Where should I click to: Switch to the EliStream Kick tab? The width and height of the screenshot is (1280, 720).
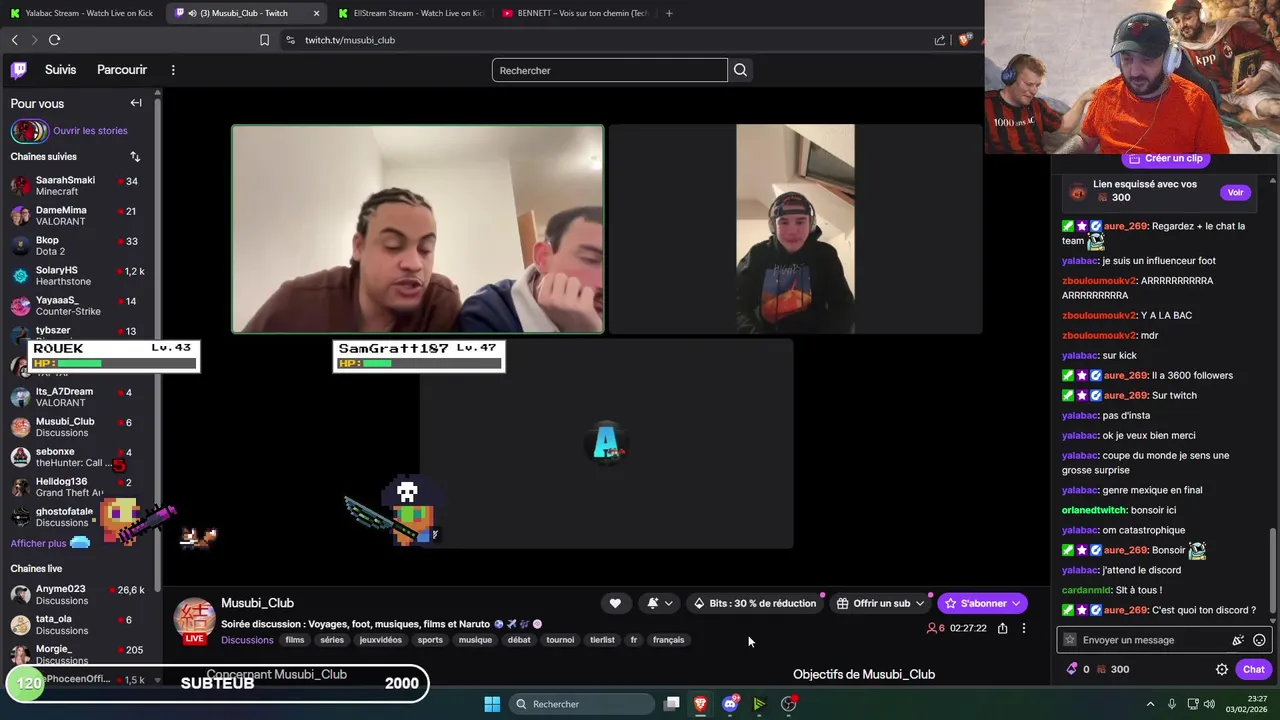[x=410, y=13]
